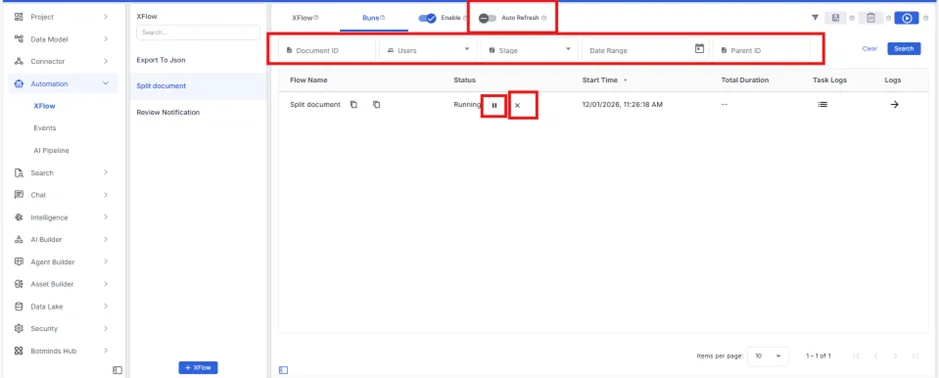
Task: Expand the Project menu chevron
Action: 105,17
